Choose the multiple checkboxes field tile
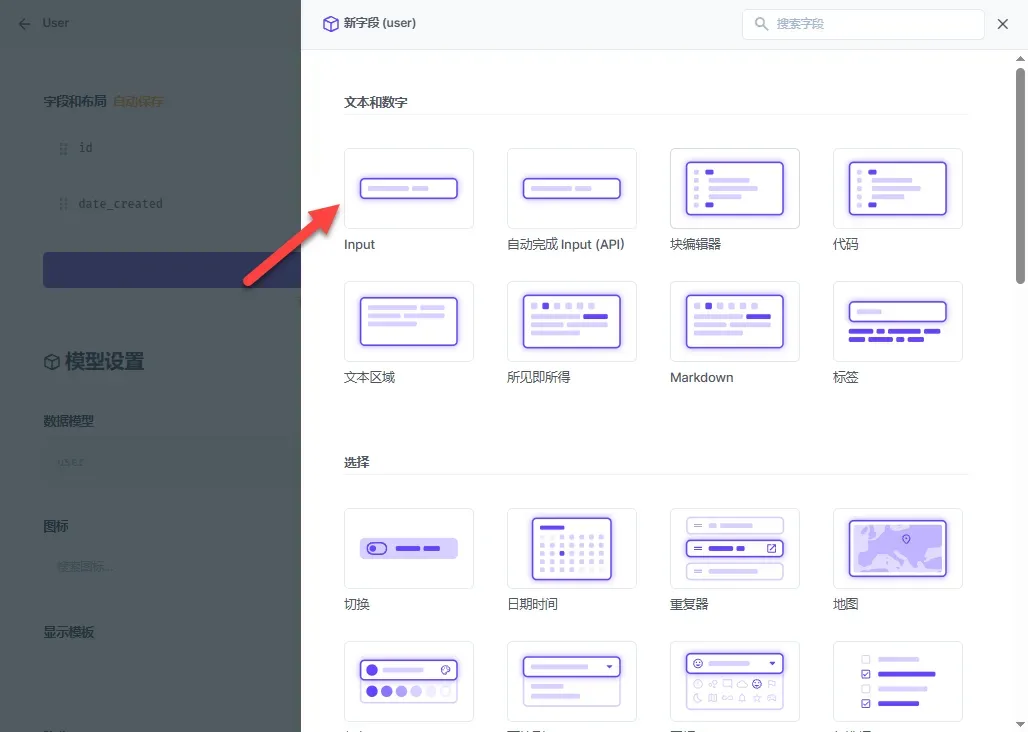Image resolution: width=1028 pixels, height=732 pixels. pos(898,681)
